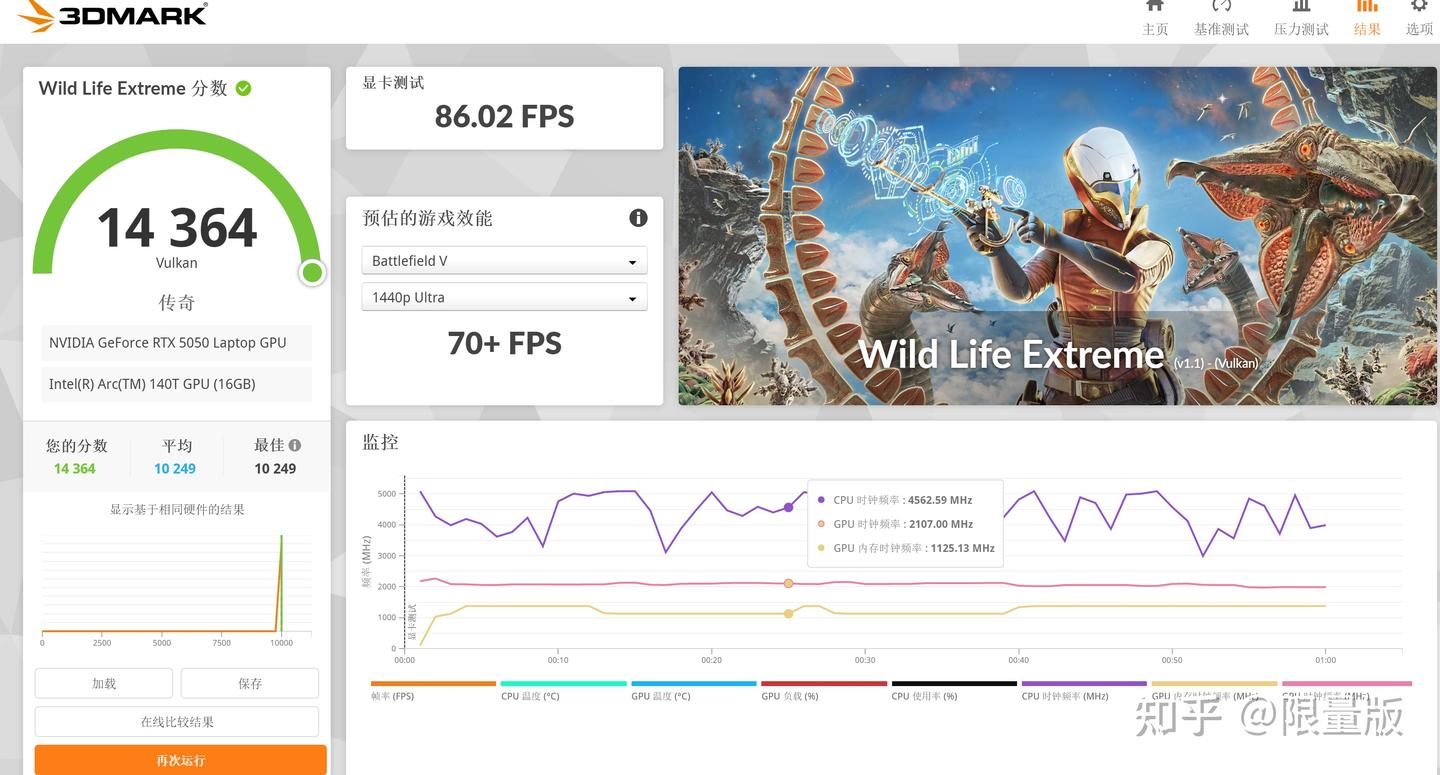Open the Battlefield V game dropdown
1440x775 pixels.
[x=504, y=261]
